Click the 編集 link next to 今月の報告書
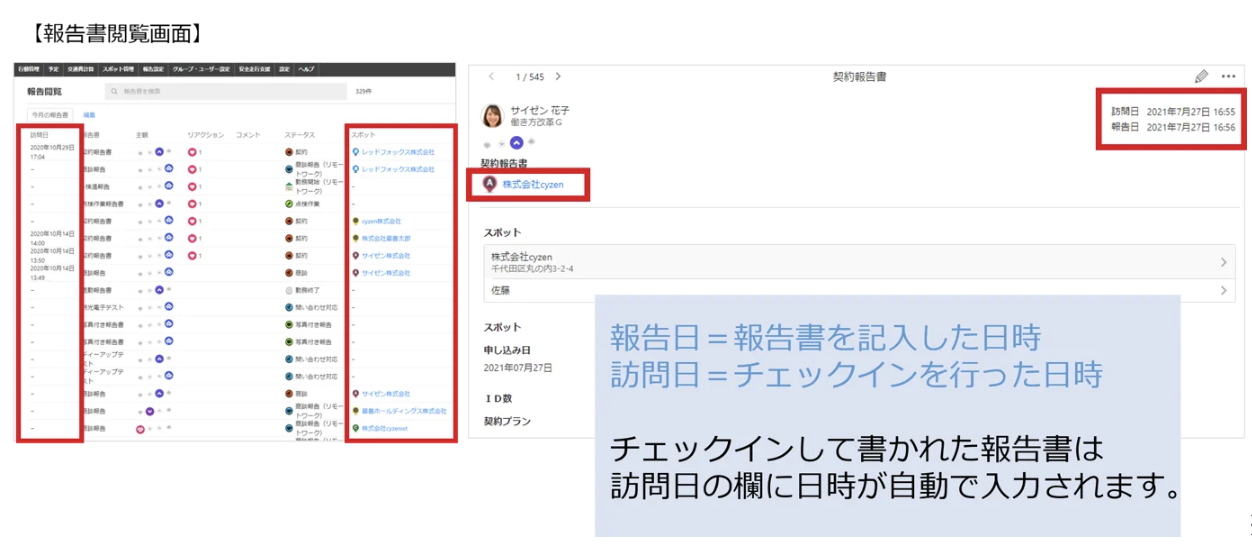The height and width of the screenshot is (548, 1252). point(89,115)
